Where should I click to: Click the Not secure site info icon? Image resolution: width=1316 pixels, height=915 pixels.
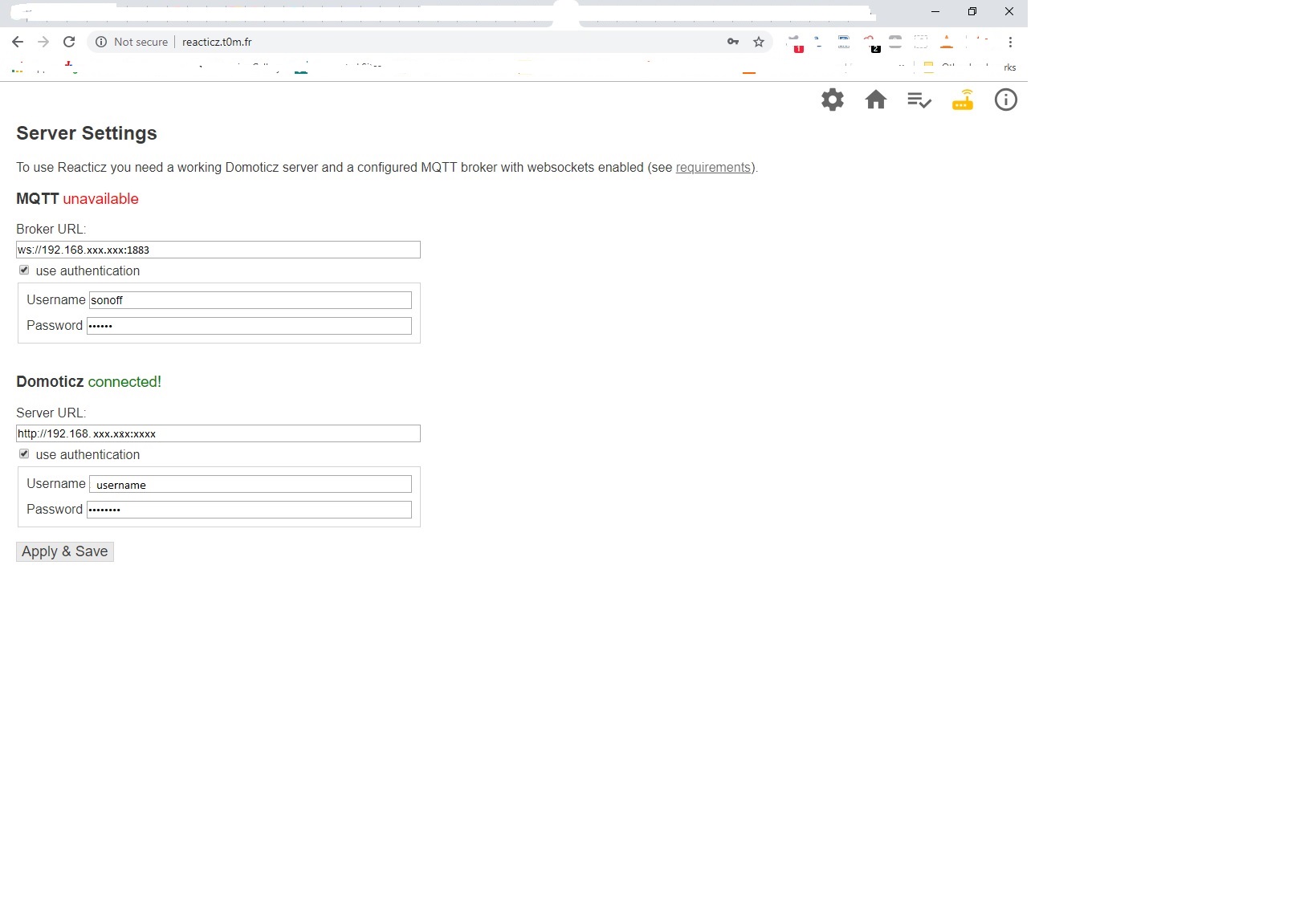point(101,42)
